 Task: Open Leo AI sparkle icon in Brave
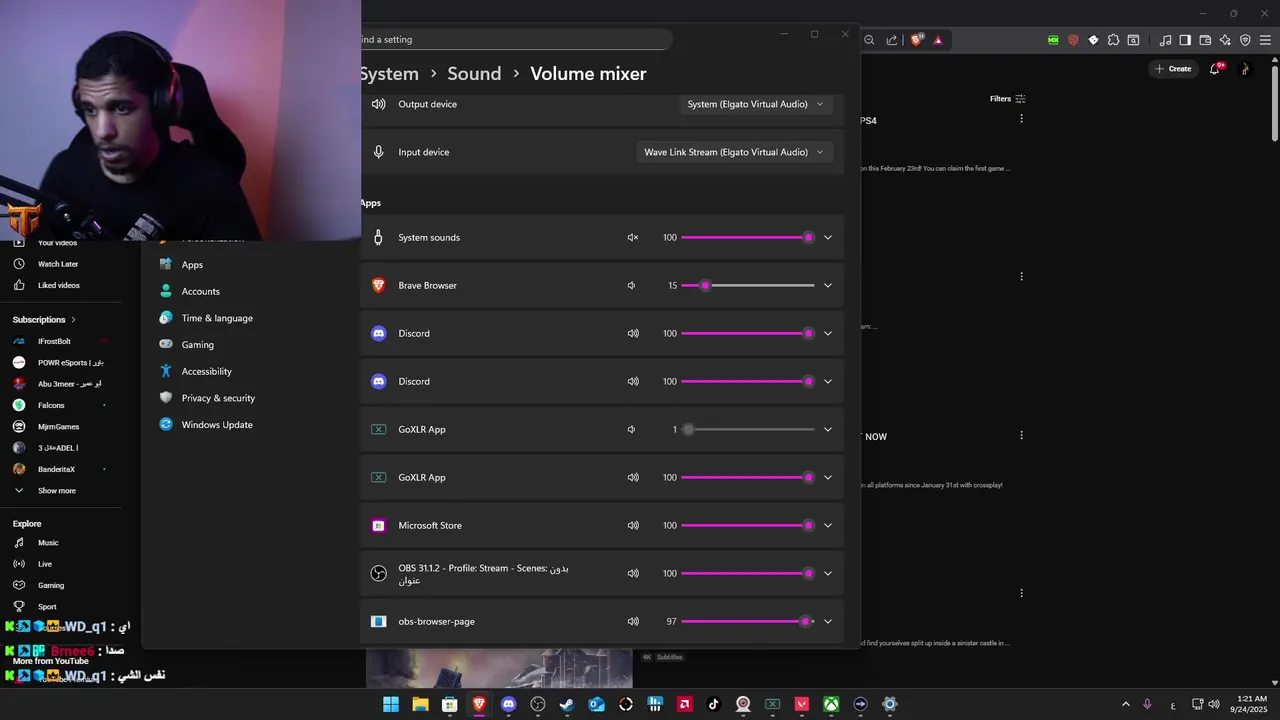point(1225,40)
